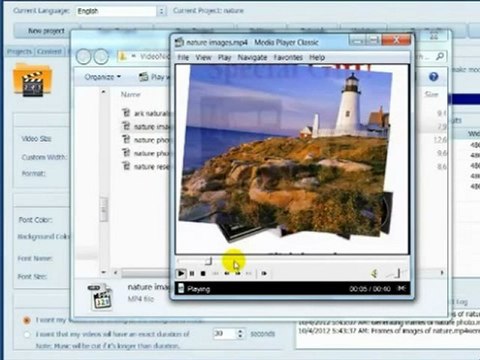Viewport: 480px width, 360px height.
Task: Click the Forward button in Explorer window
Action: point(101,57)
